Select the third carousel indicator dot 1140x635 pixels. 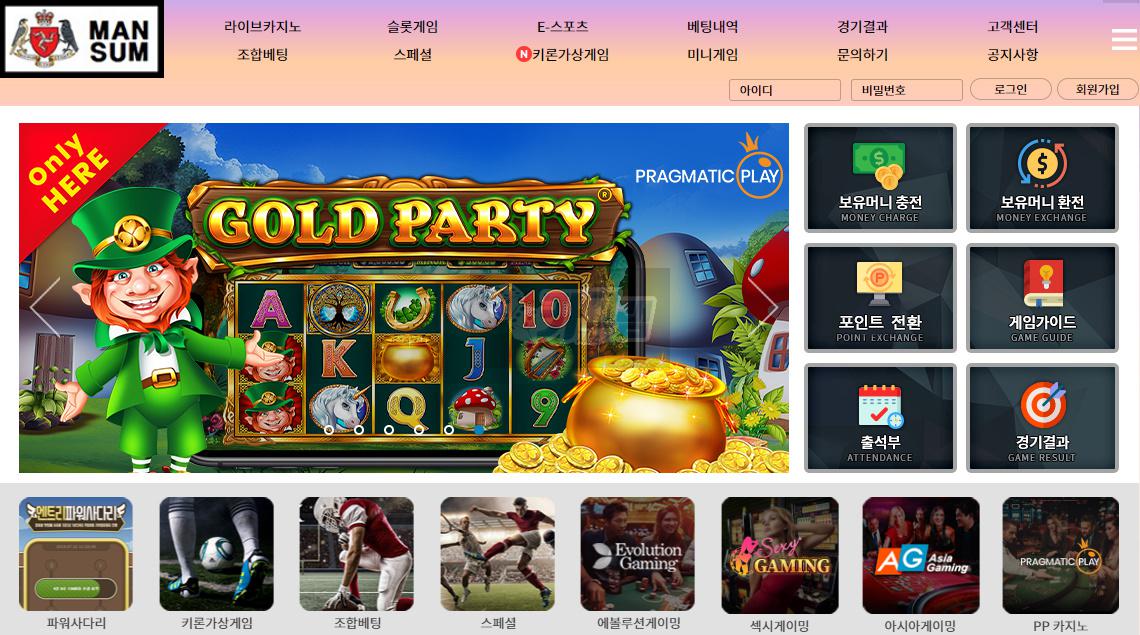coord(389,430)
